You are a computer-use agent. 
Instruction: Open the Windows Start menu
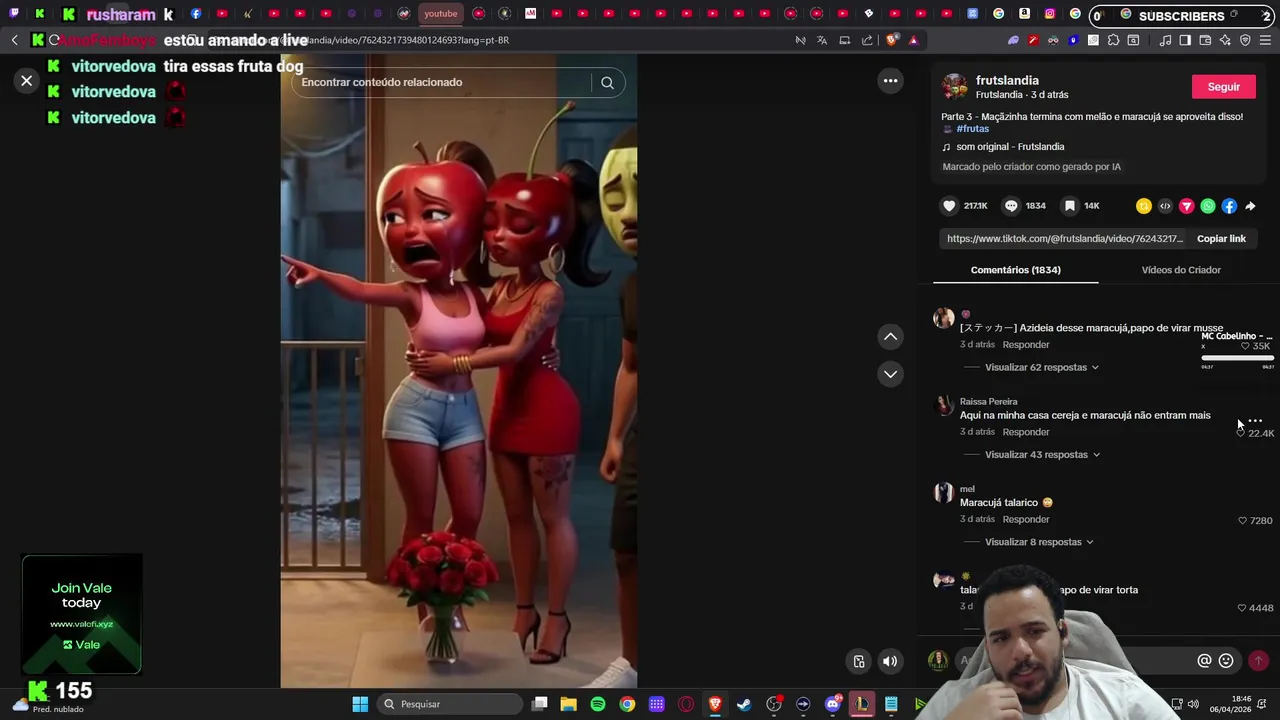click(360, 704)
